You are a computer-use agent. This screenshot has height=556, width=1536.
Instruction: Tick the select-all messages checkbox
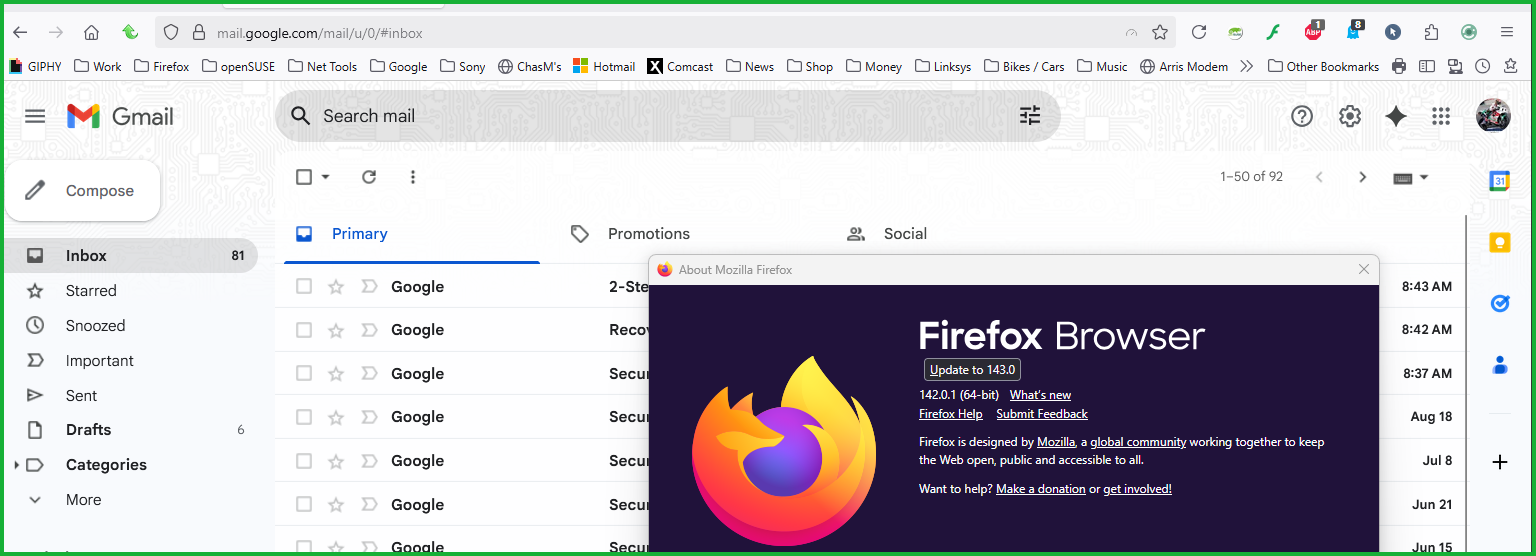click(304, 177)
